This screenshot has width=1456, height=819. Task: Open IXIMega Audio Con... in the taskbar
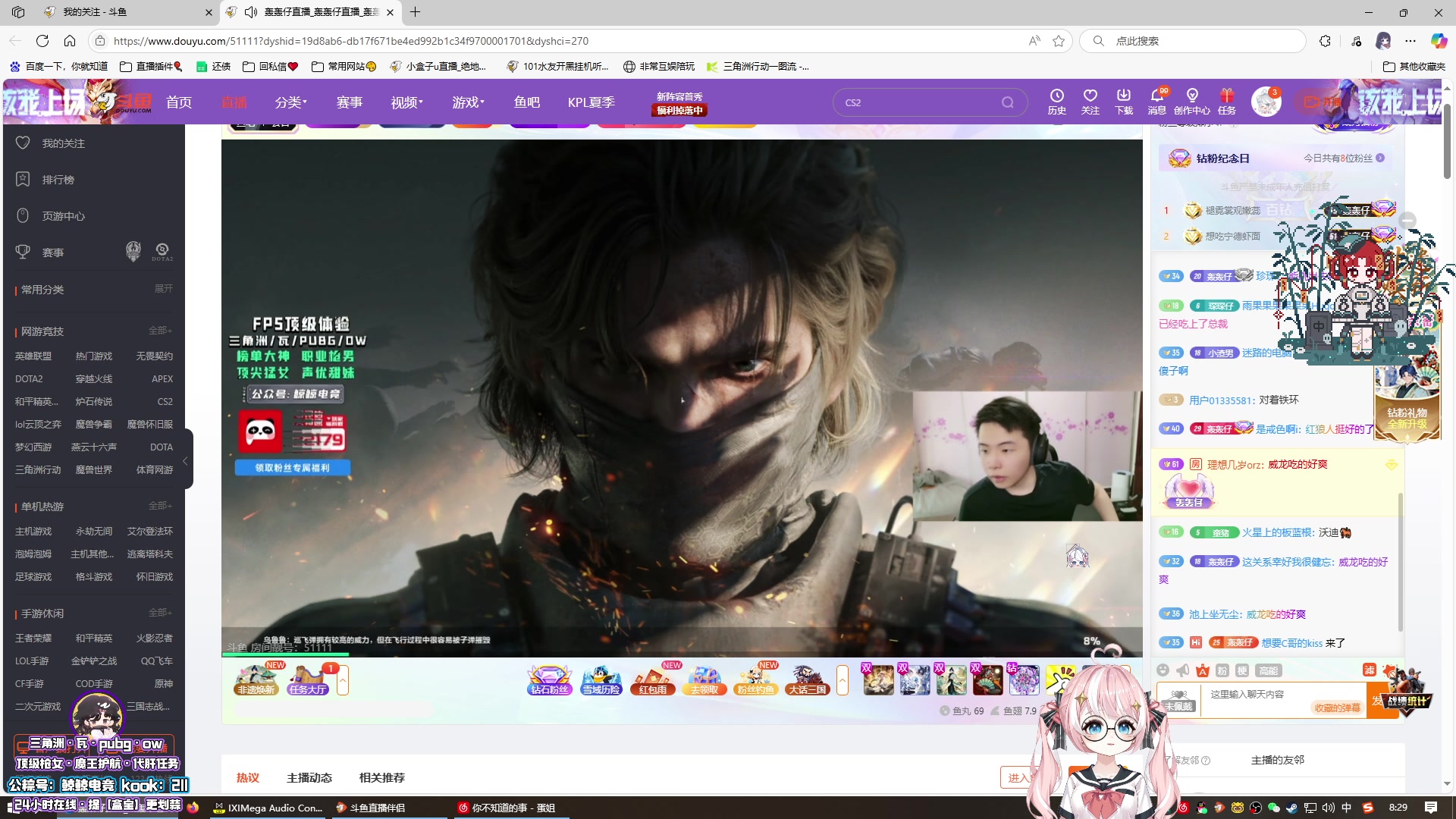click(x=268, y=808)
